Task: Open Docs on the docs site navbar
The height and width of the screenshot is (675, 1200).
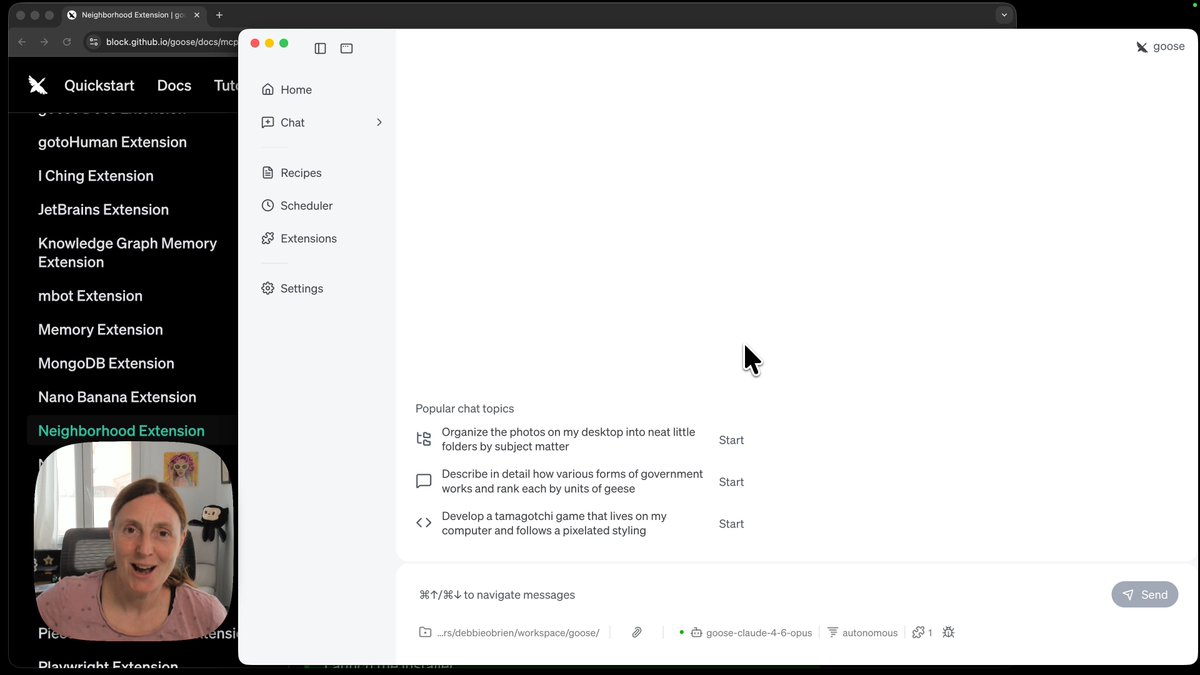Action: point(174,85)
